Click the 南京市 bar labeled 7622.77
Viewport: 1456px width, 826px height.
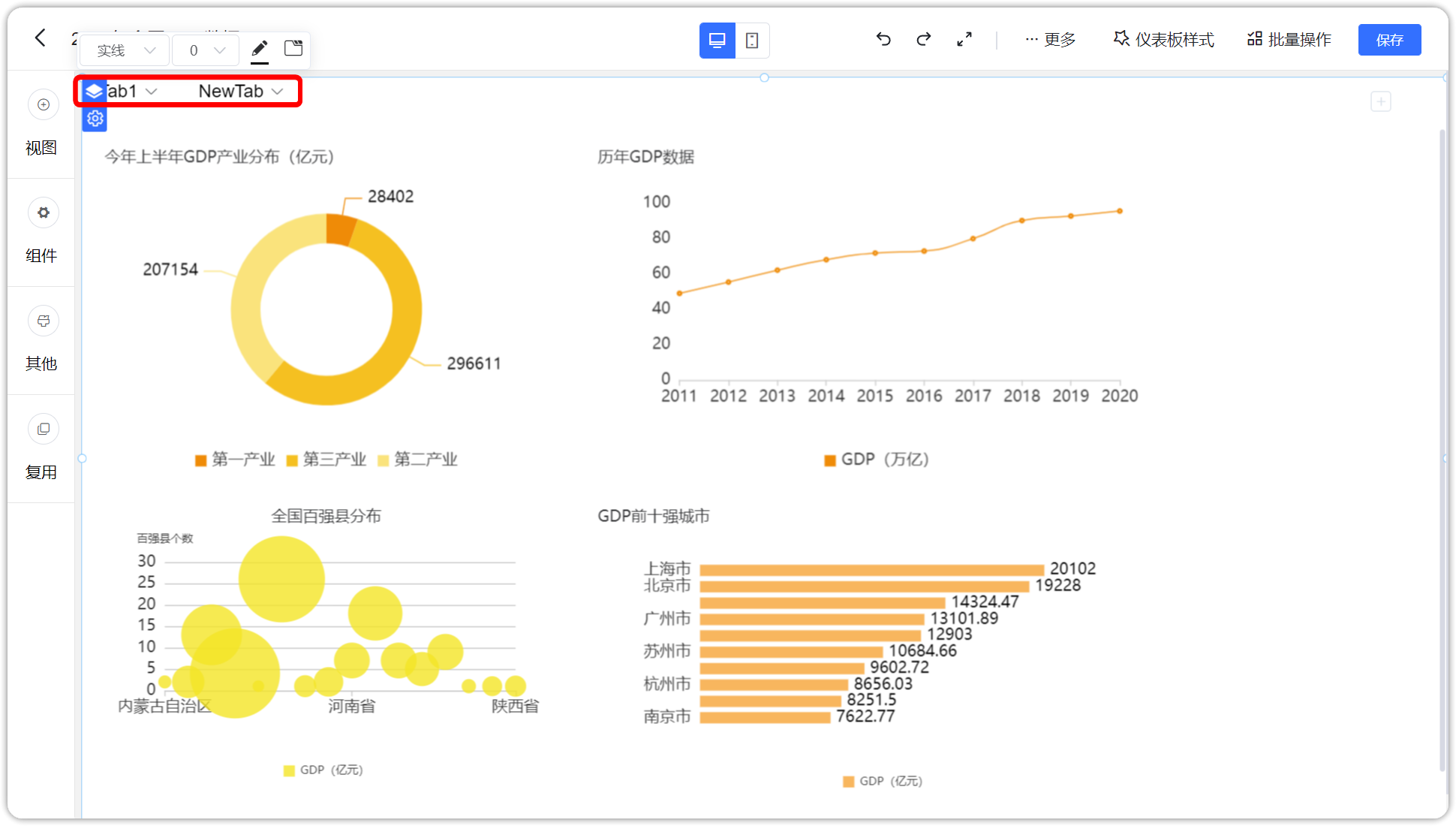click(765, 717)
